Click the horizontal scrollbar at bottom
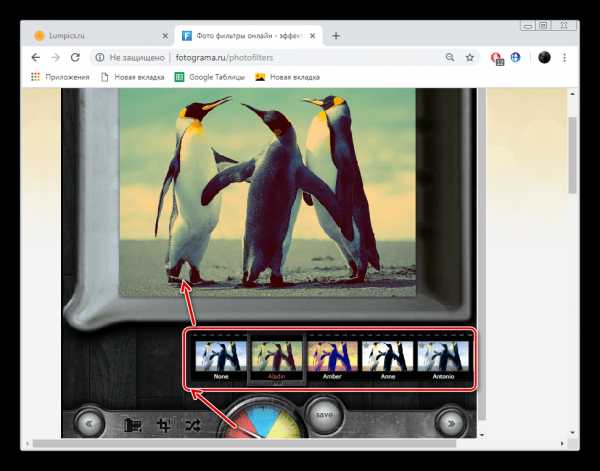The width and height of the screenshot is (600, 471). [244, 443]
